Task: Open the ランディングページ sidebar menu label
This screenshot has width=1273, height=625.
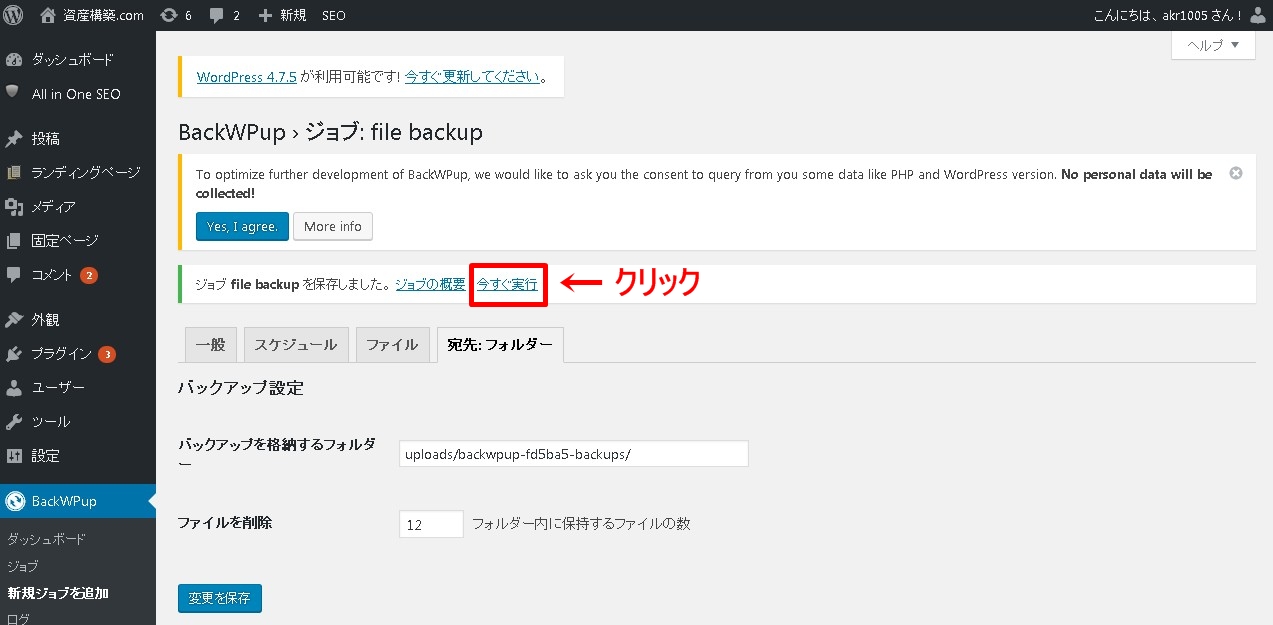Action: pyautogui.click(x=86, y=173)
